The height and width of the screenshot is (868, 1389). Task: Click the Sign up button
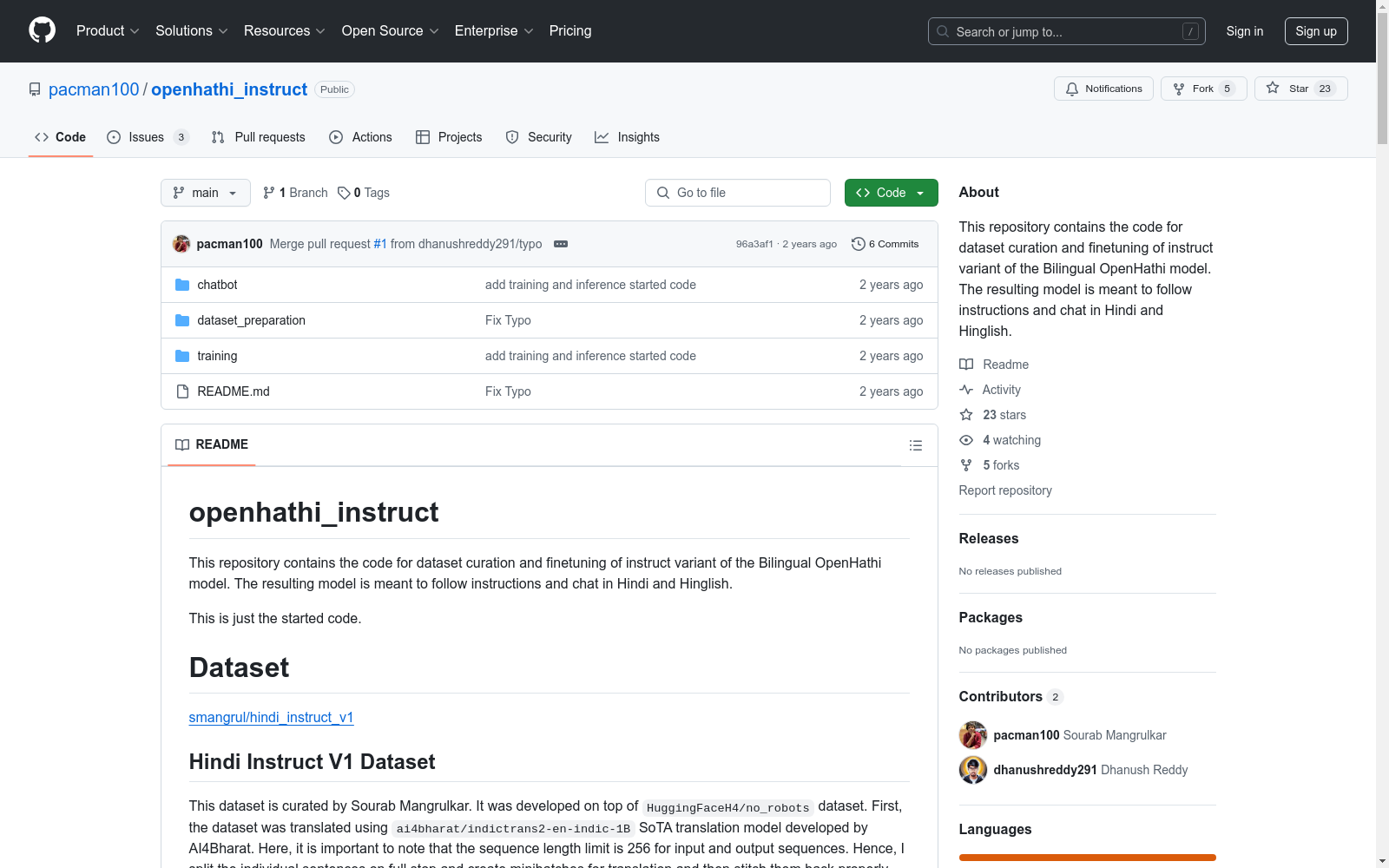tap(1316, 31)
